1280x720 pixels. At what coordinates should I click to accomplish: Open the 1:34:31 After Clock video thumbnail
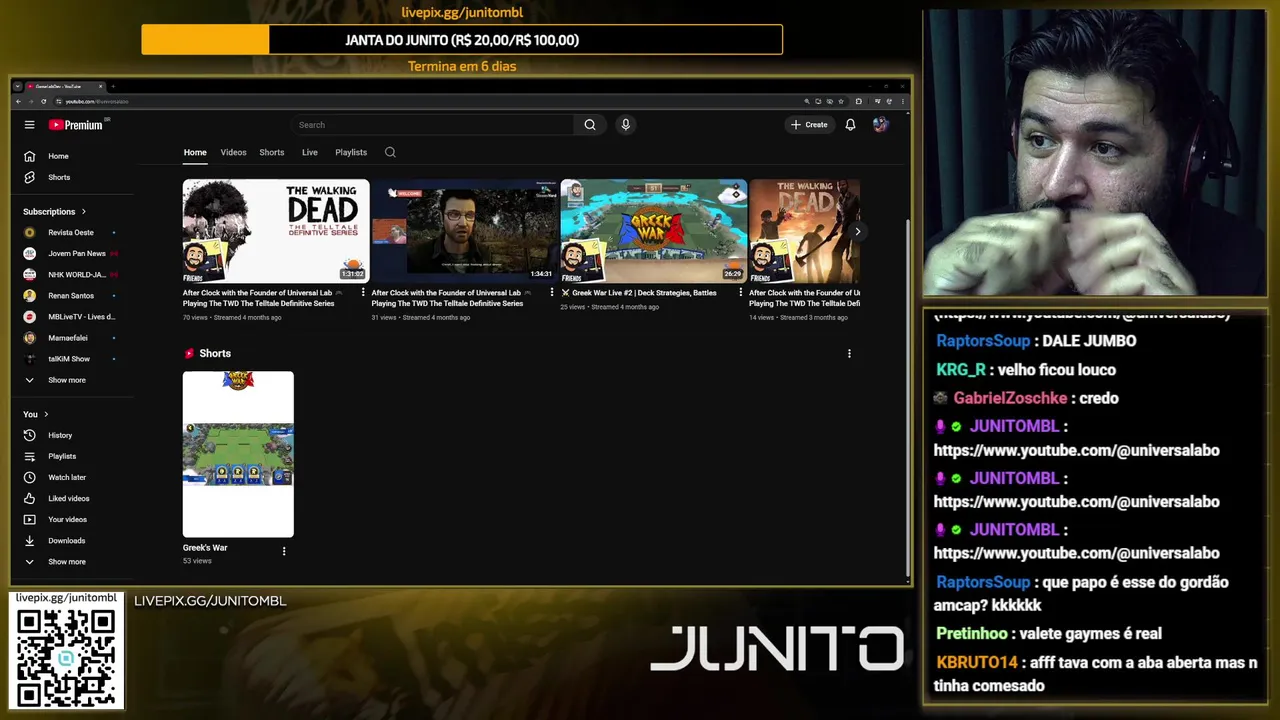(464, 231)
